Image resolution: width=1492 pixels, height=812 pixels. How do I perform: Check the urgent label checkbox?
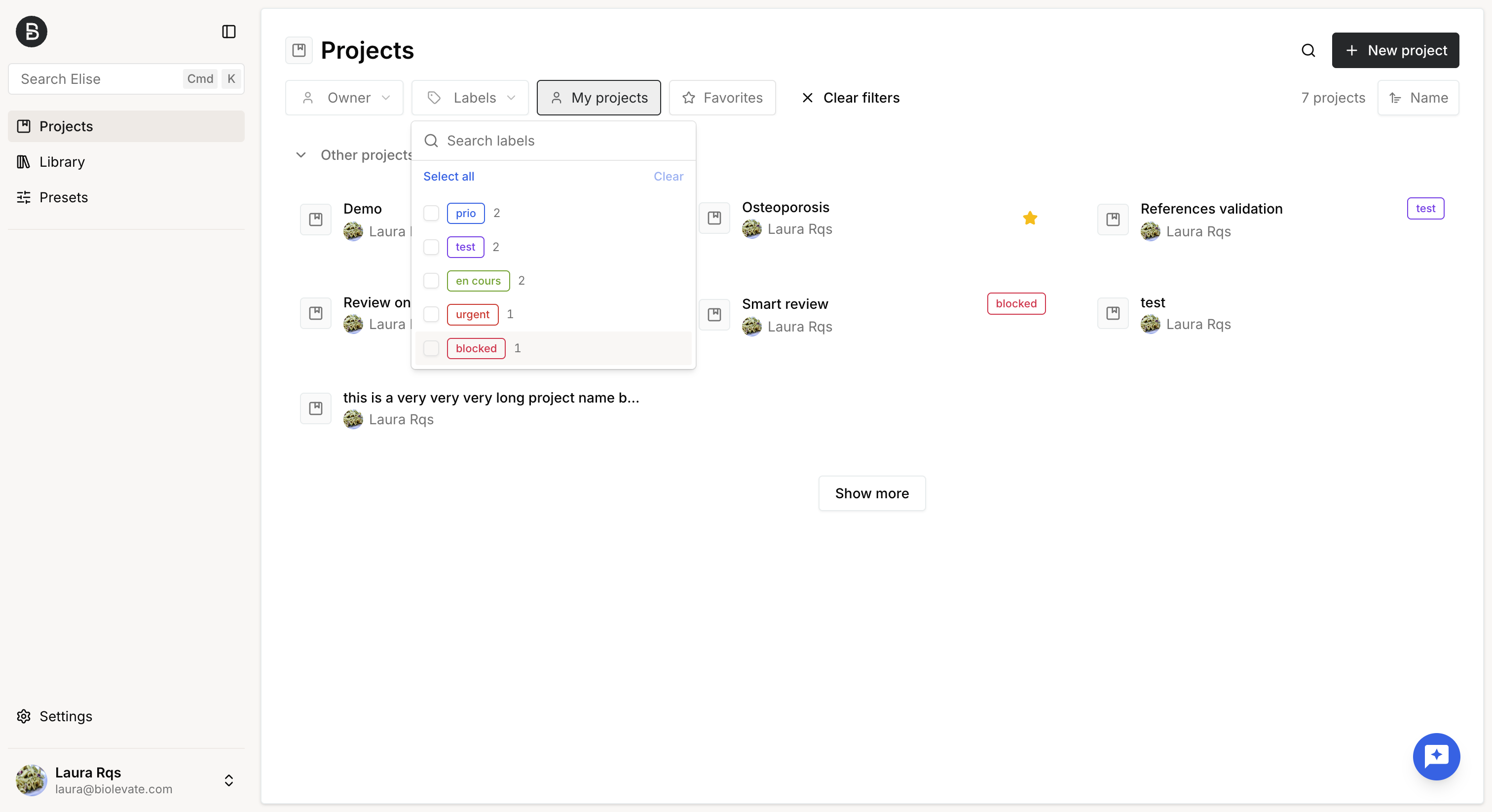pos(431,315)
